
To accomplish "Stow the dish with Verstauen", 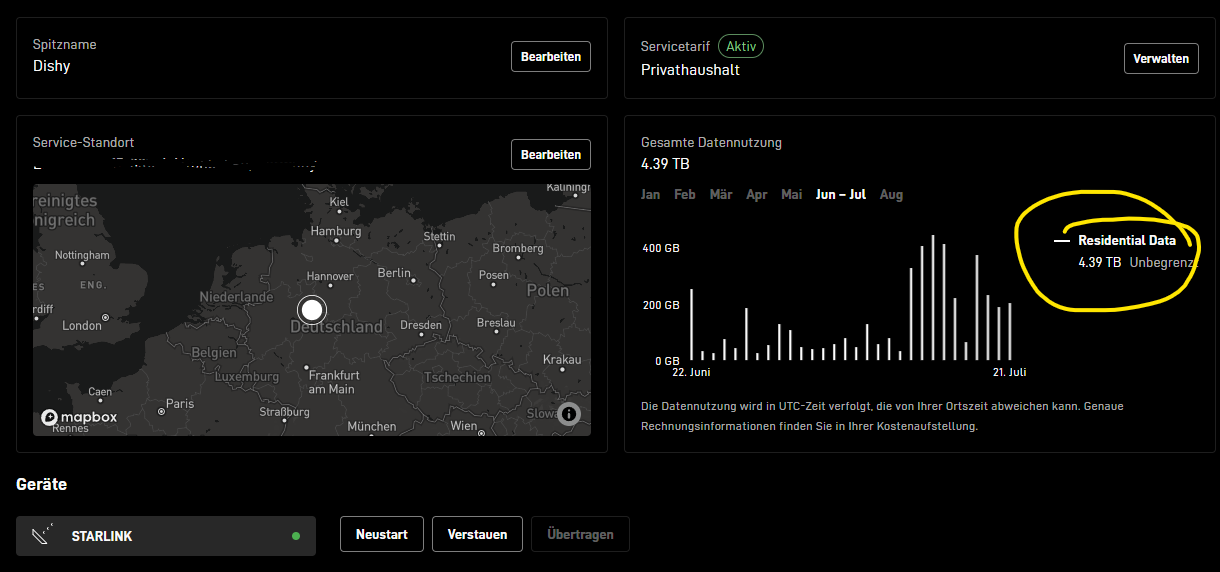I will pos(478,534).
